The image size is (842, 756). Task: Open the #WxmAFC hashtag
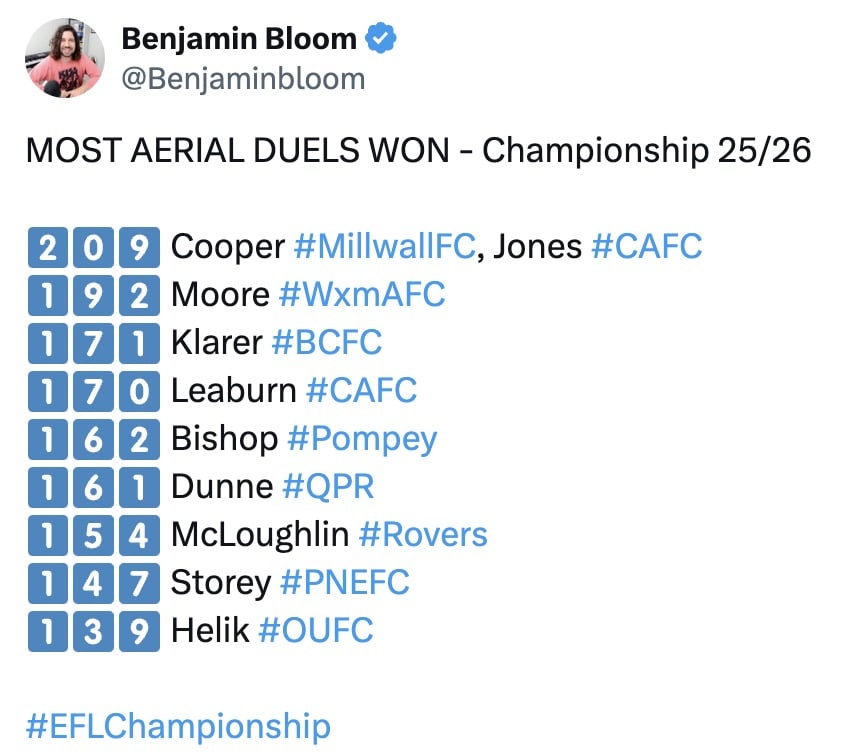tap(361, 294)
